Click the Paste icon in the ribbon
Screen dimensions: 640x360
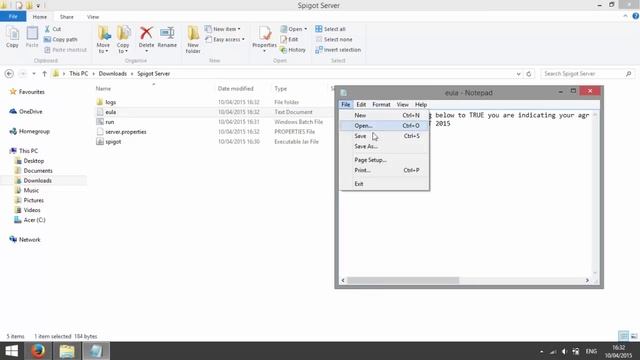coord(32,37)
